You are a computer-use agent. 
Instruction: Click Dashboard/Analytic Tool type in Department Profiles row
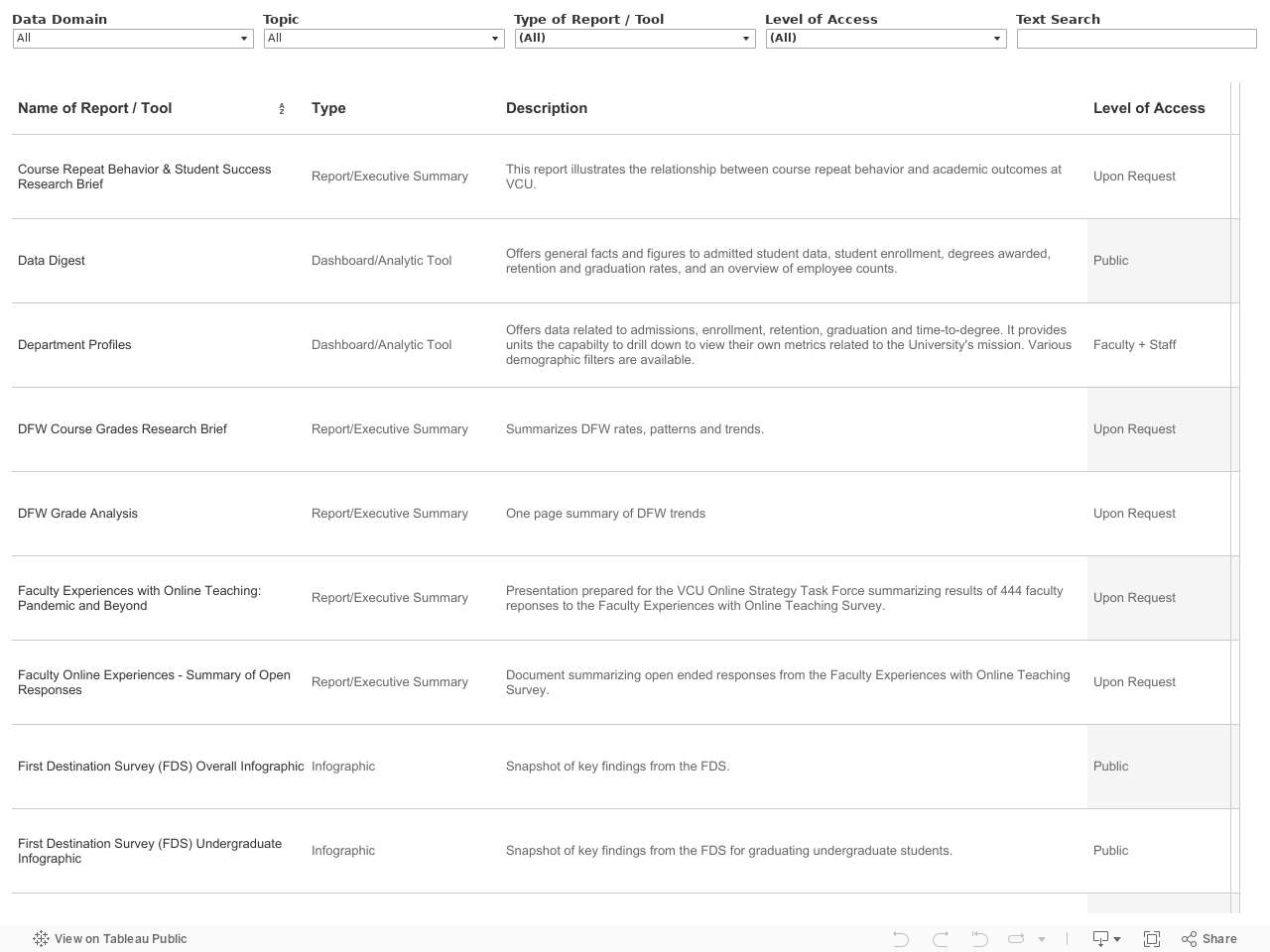(381, 345)
